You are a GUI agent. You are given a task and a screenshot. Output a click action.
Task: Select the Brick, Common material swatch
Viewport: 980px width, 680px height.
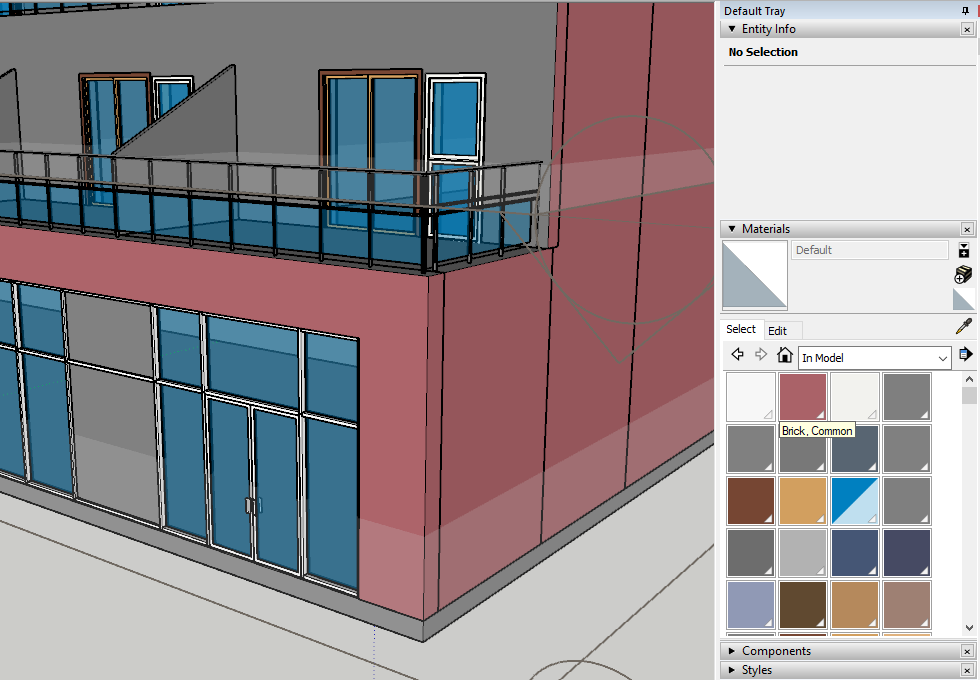[x=802, y=395]
